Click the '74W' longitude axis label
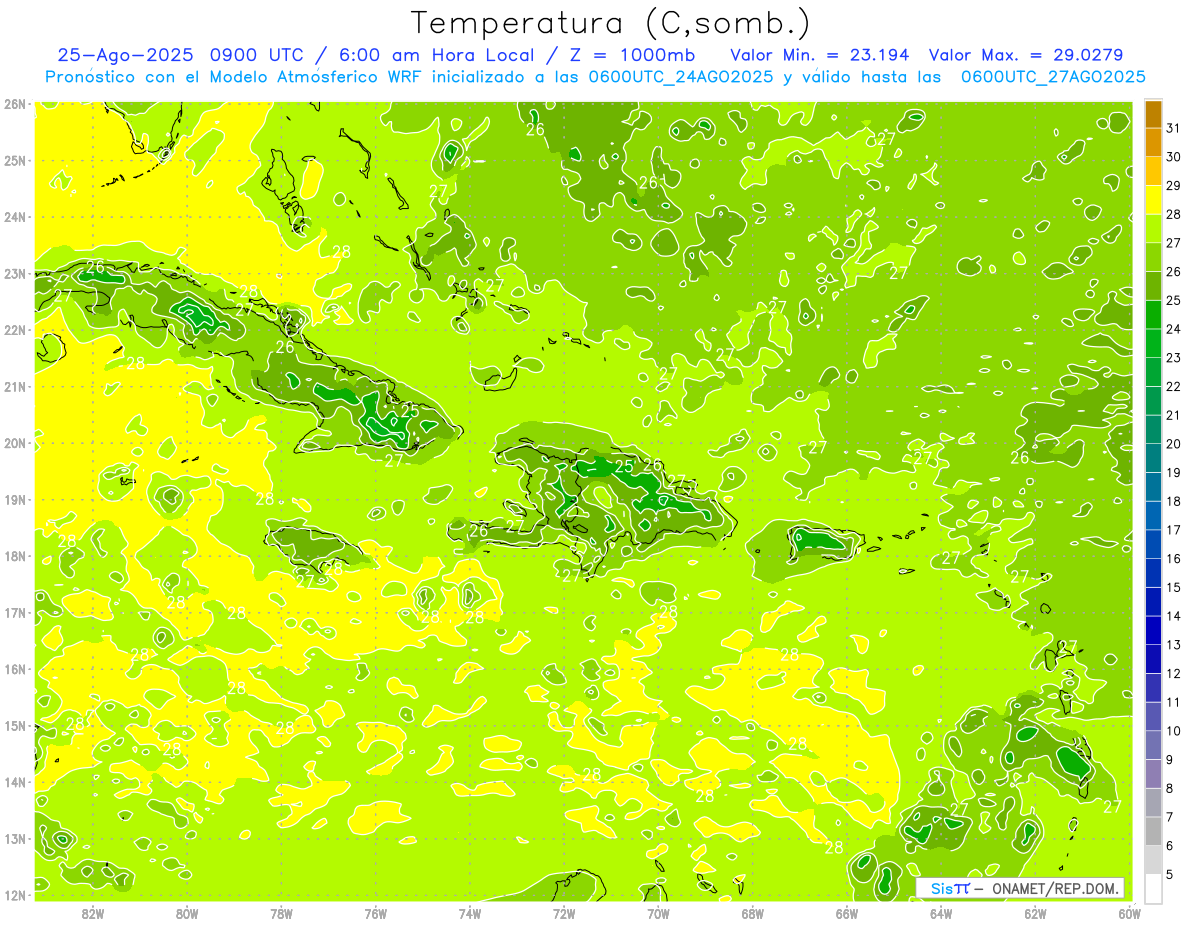This screenshot has height=927, width=1200. [470, 912]
